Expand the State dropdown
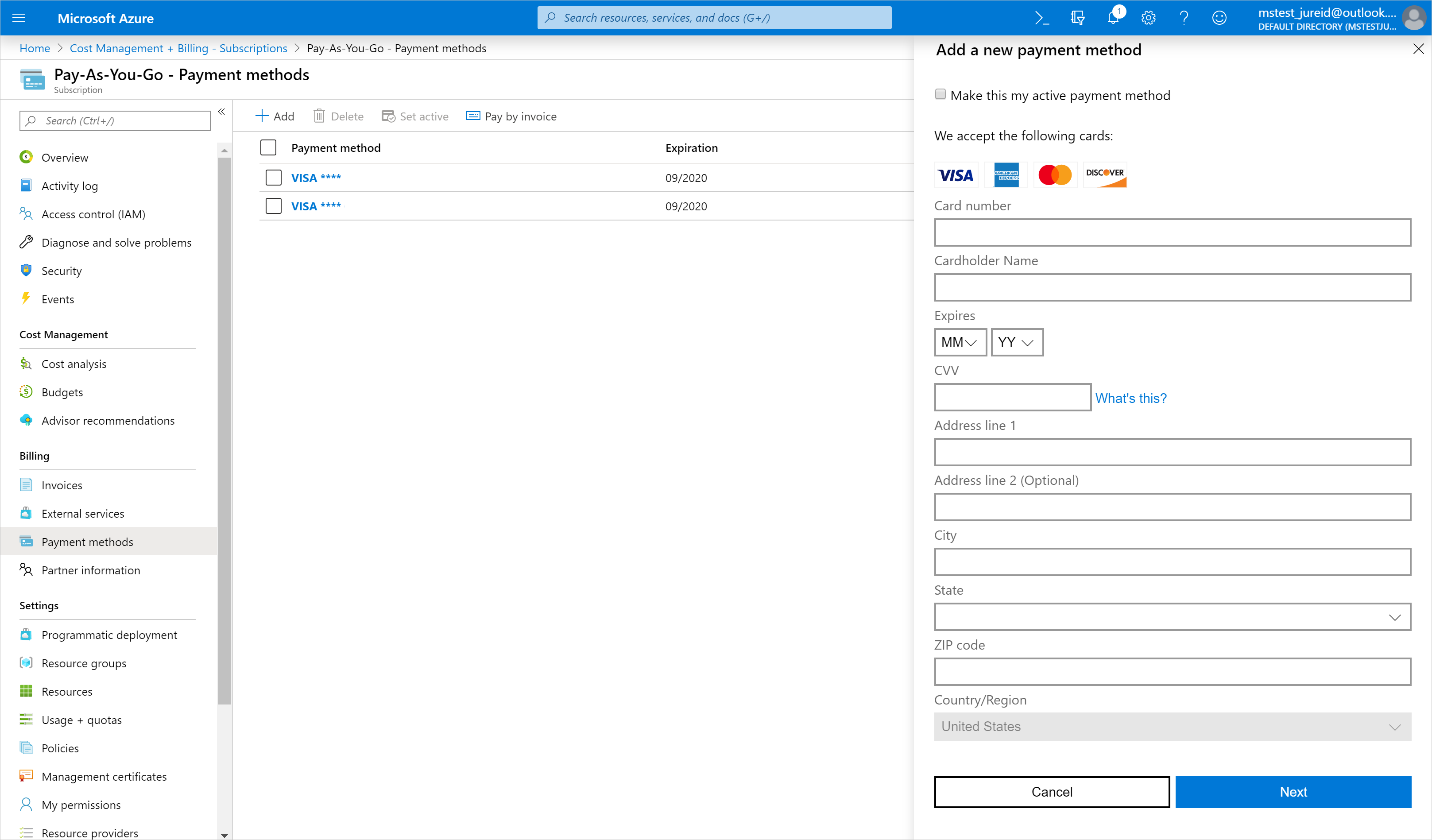The image size is (1432, 840). click(1172, 617)
